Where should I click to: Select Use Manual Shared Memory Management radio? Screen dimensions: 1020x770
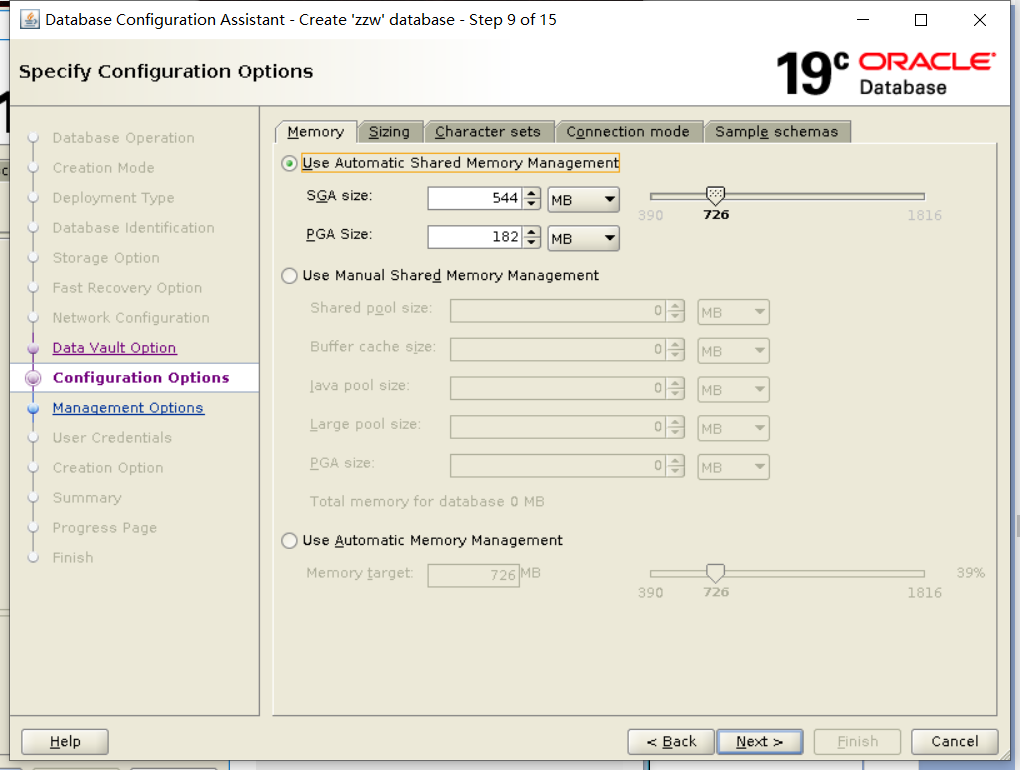coord(289,276)
